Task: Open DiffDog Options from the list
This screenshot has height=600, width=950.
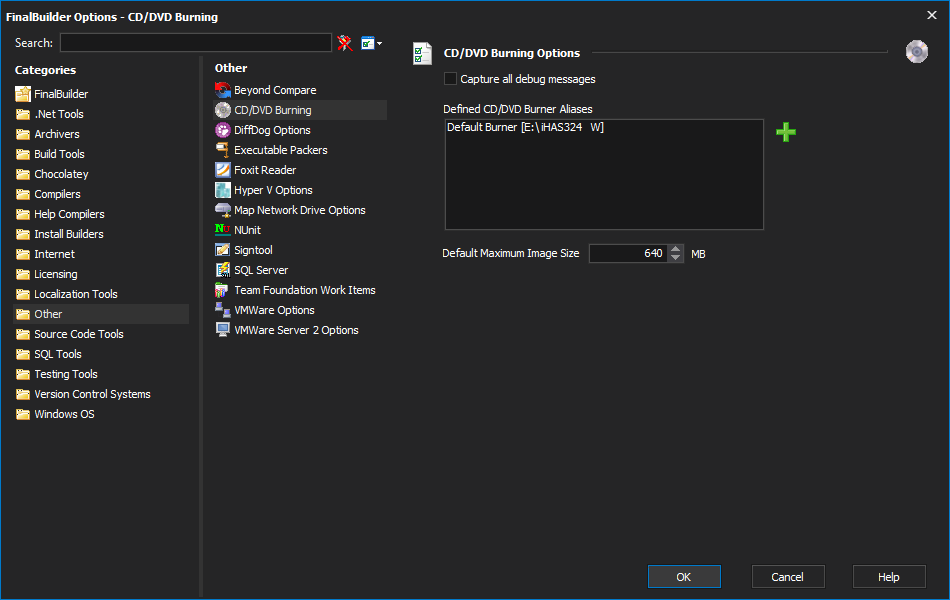Action: click(x=272, y=130)
